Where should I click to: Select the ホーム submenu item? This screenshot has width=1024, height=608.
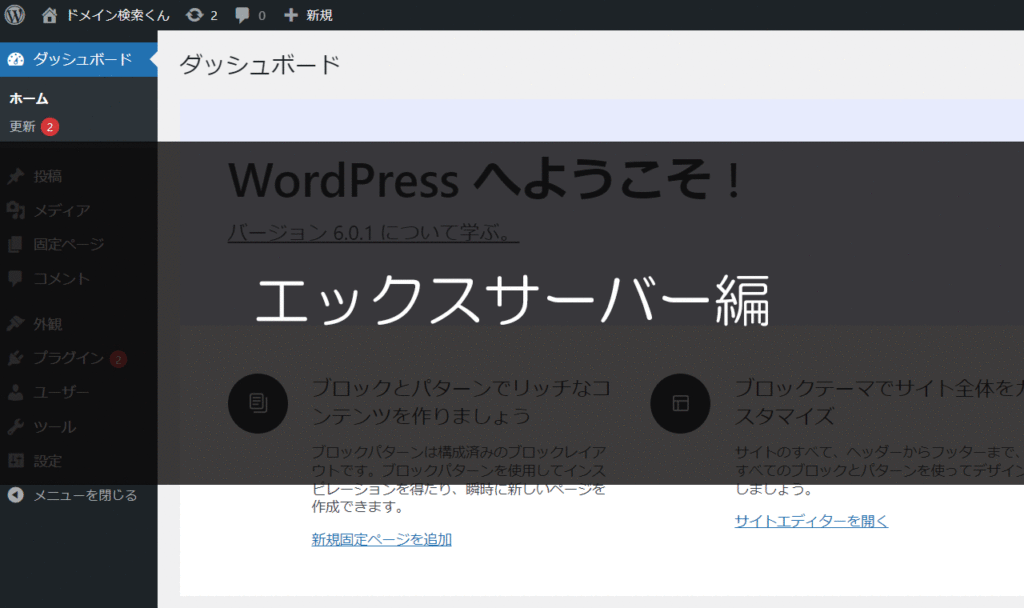click(x=29, y=99)
